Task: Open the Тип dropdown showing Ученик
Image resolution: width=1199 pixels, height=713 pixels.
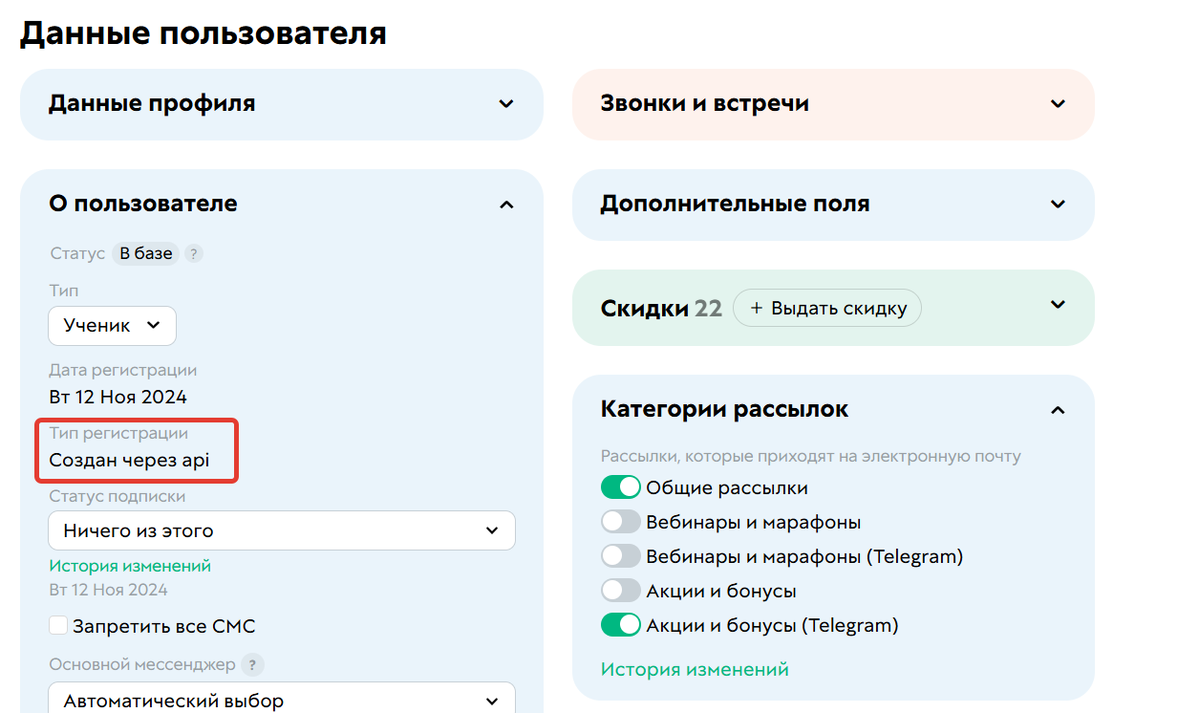Action: [112, 325]
